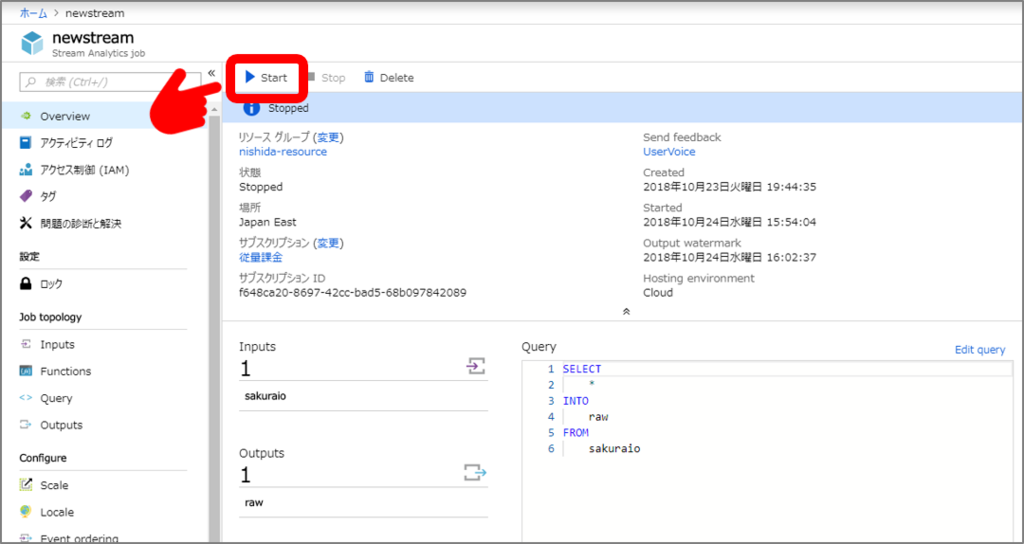Click the Locale globe icon
The width and height of the screenshot is (1024, 544).
click(26, 512)
